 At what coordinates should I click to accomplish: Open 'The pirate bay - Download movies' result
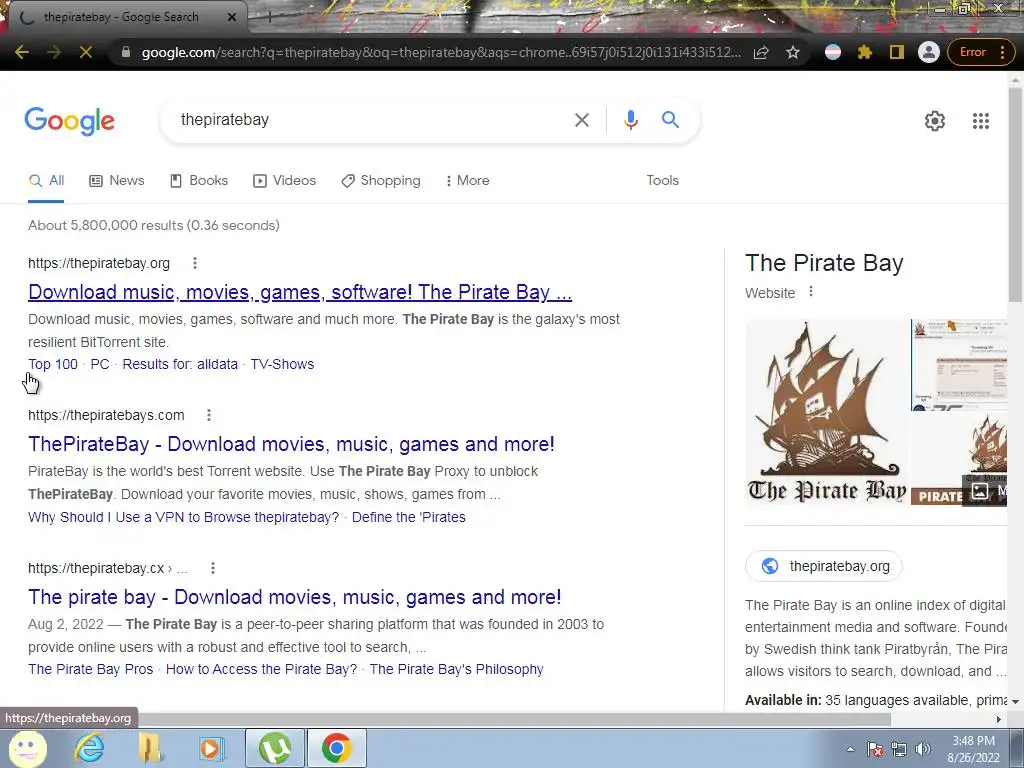pos(295,597)
